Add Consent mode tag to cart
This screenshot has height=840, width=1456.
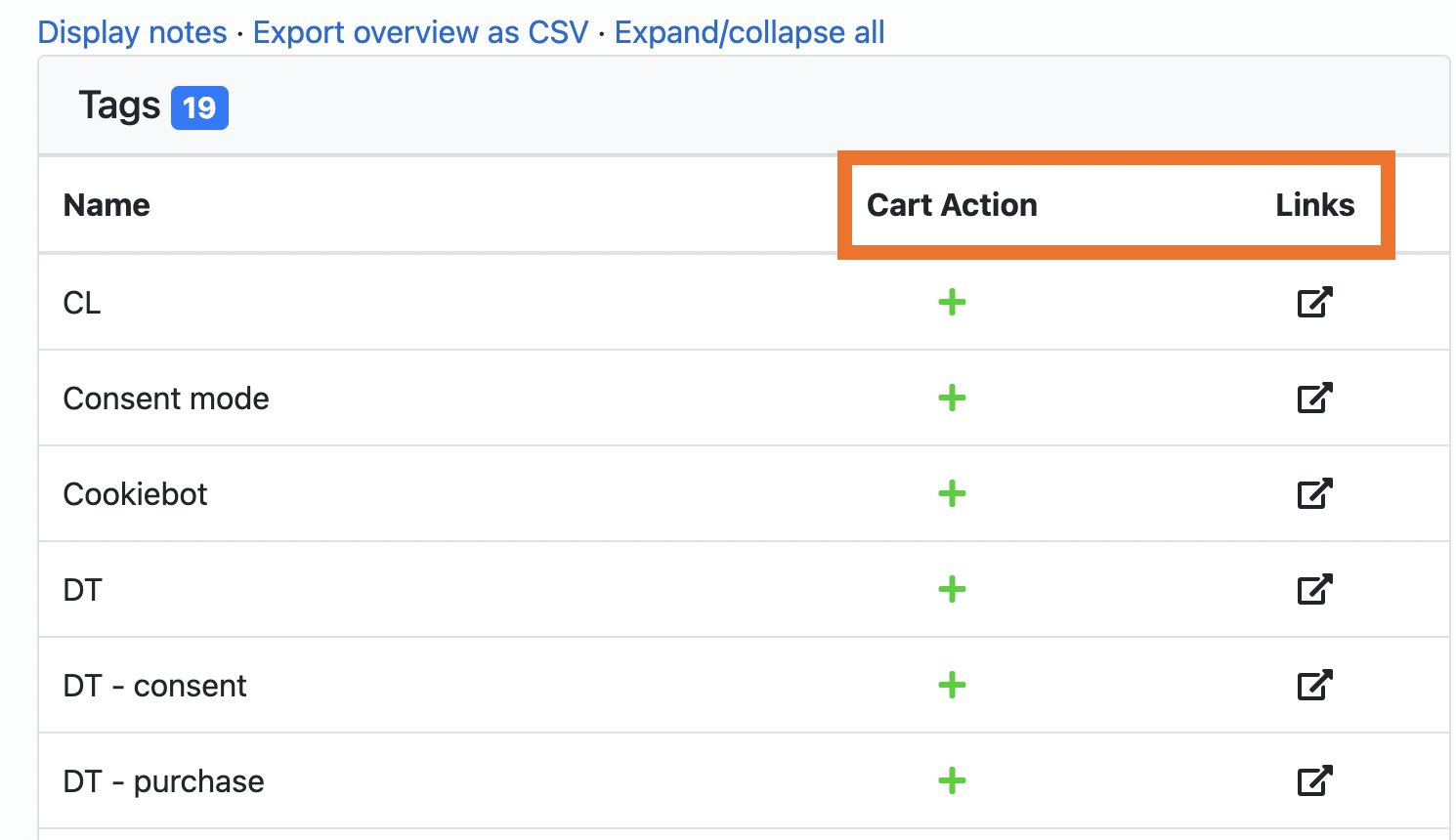pyautogui.click(x=952, y=398)
